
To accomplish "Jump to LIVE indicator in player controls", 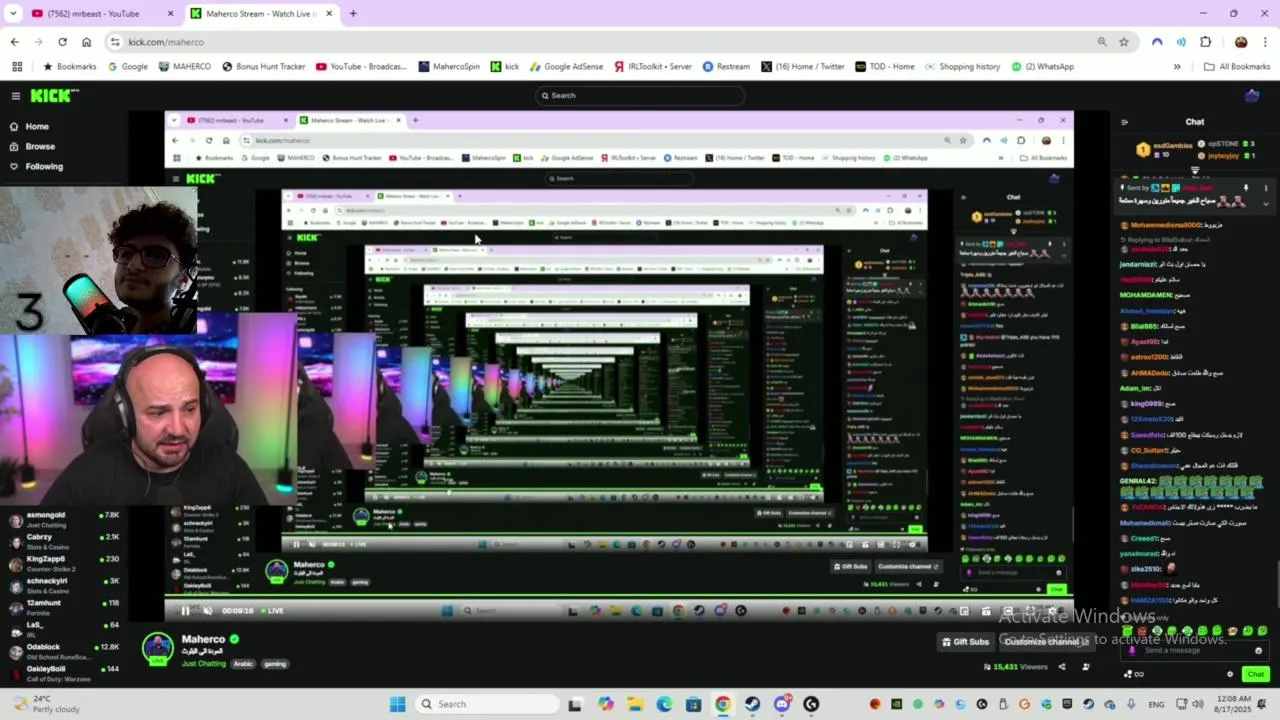I will coord(272,611).
